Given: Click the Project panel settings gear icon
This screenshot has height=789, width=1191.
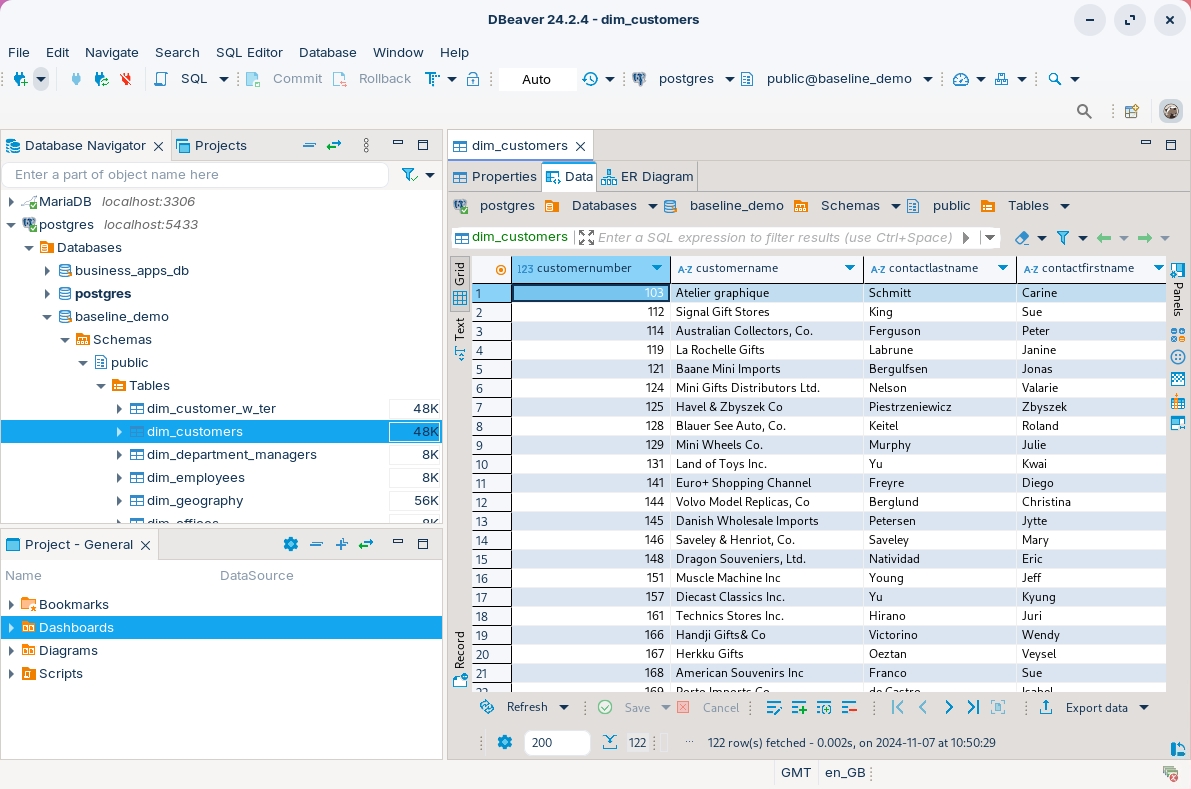Looking at the screenshot, I should click(291, 544).
